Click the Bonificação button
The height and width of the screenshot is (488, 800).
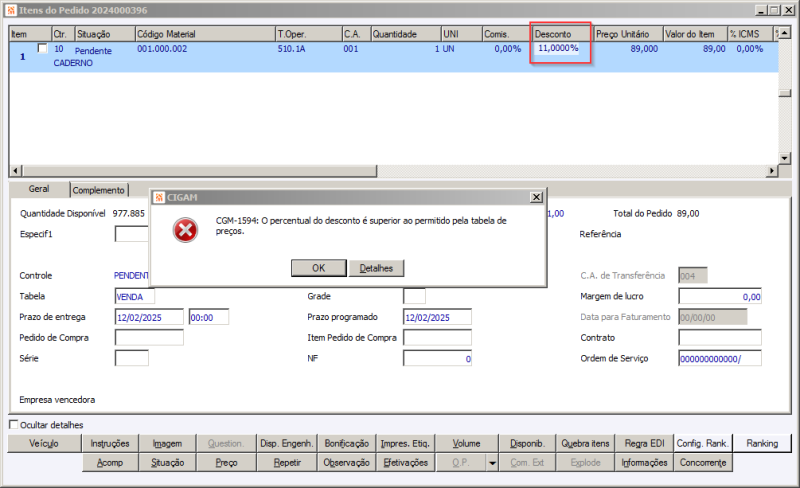tap(346, 443)
